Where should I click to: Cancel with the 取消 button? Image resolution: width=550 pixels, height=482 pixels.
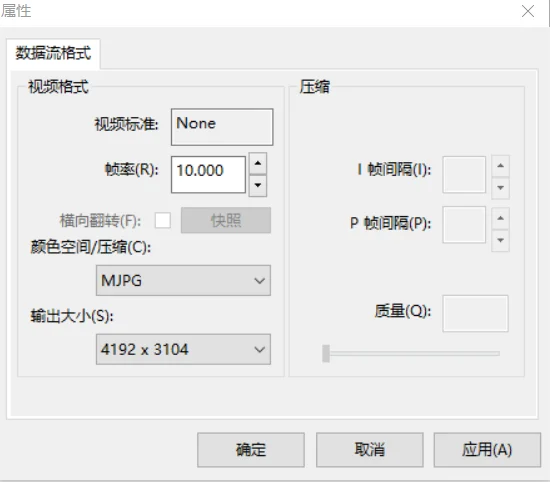pos(370,450)
